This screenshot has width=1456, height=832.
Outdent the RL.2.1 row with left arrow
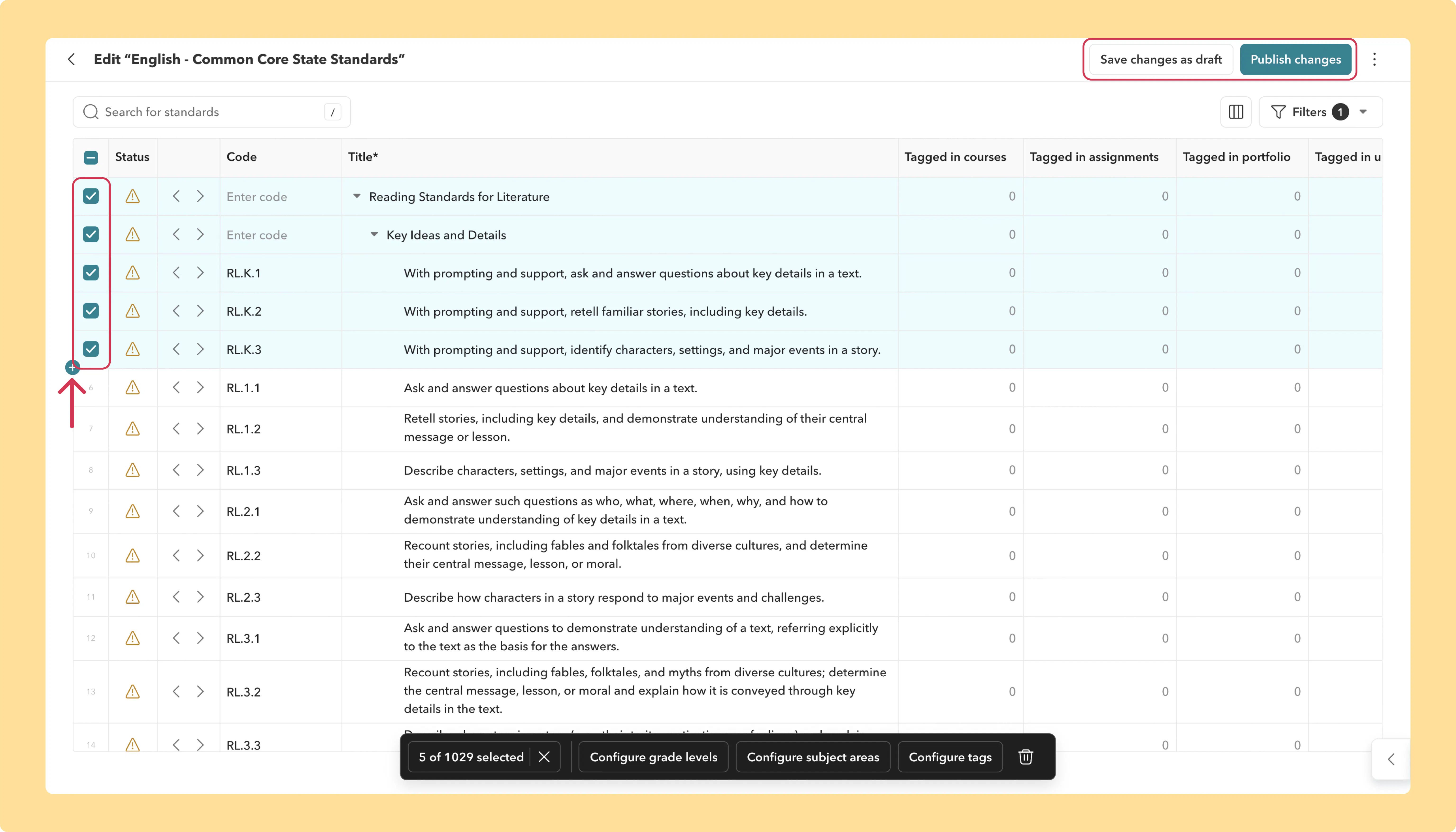(x=177, y=511)
